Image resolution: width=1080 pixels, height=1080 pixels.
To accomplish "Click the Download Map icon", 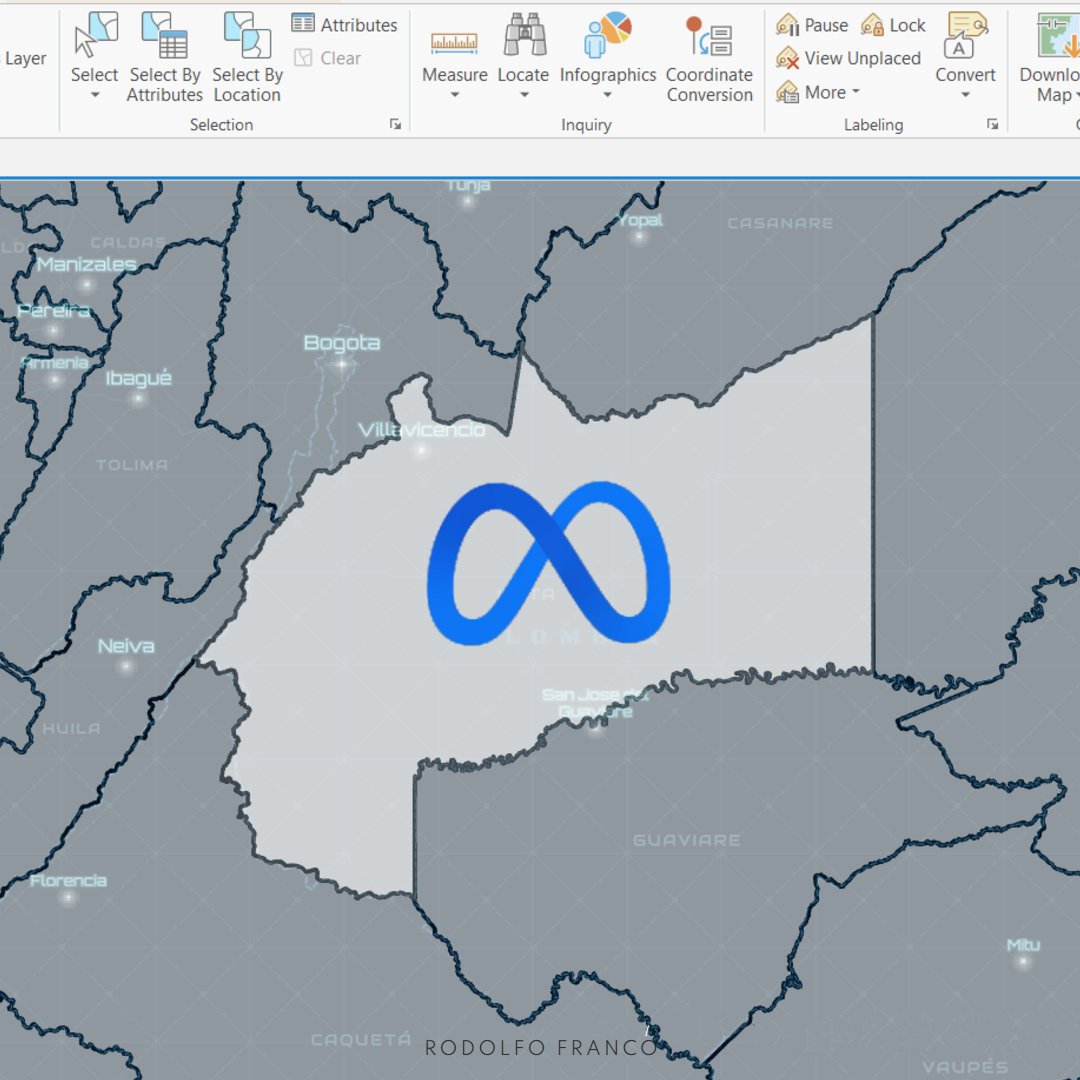I will click(x=1058, y=35).
